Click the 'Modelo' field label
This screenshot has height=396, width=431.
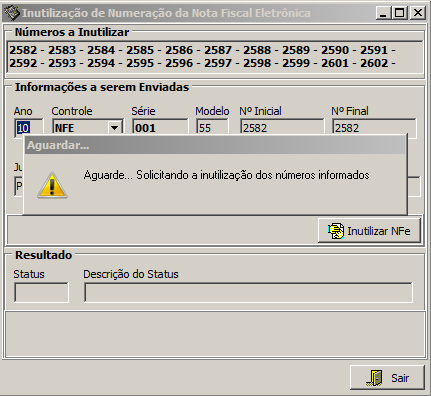(212, 111)
